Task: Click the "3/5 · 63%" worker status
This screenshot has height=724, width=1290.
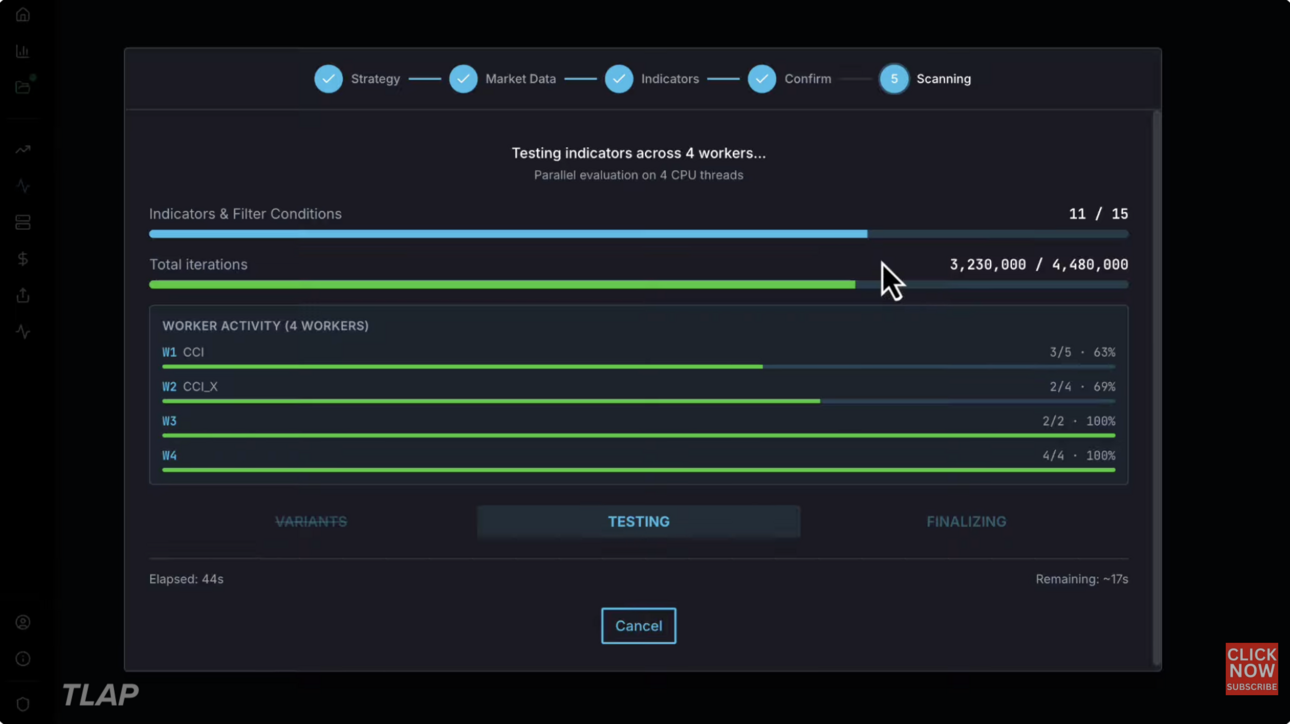Action: 1082,352
